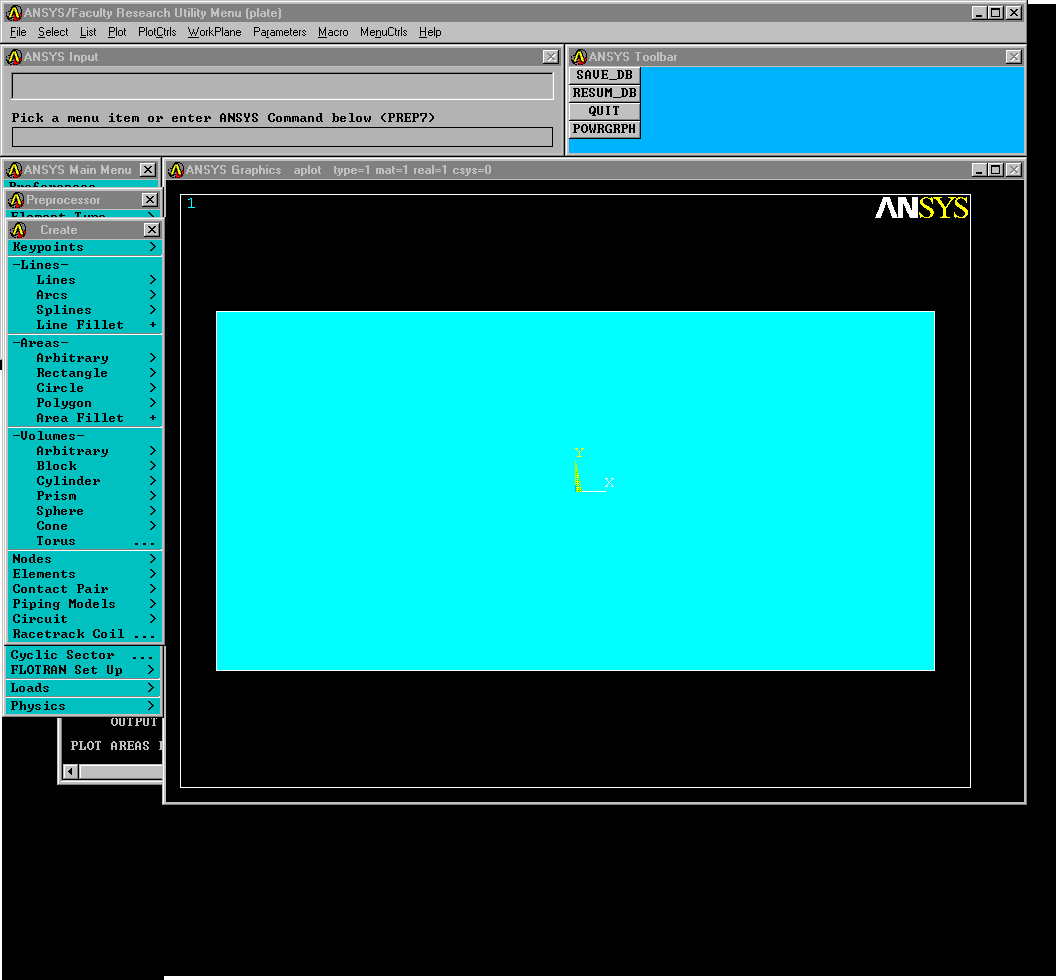Open the Loads menu item
The image size is (1060, 980).
click(84, 688)
